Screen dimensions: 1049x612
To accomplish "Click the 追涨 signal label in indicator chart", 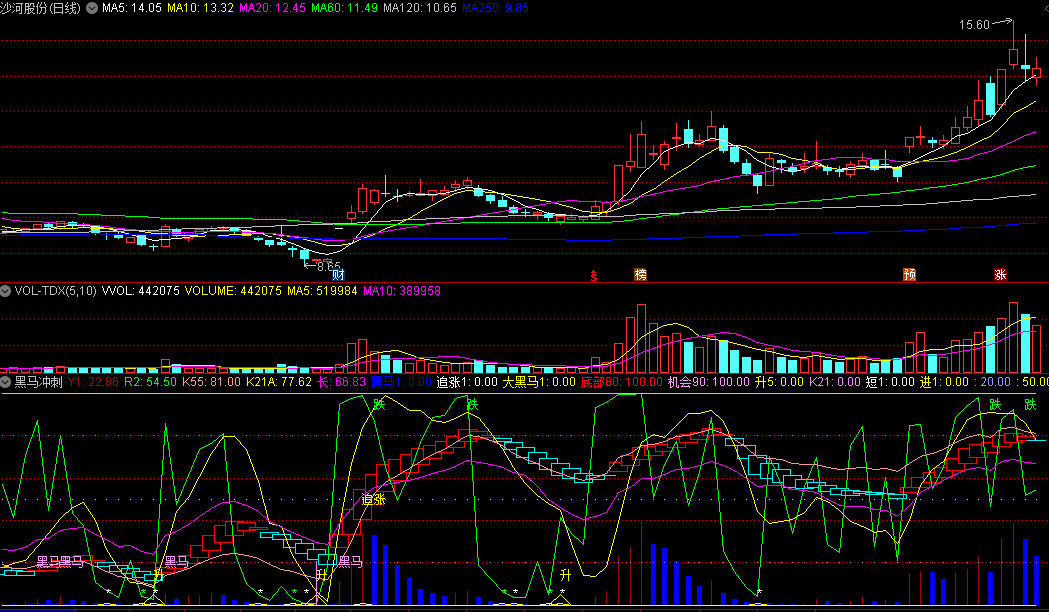I will 373,499.
